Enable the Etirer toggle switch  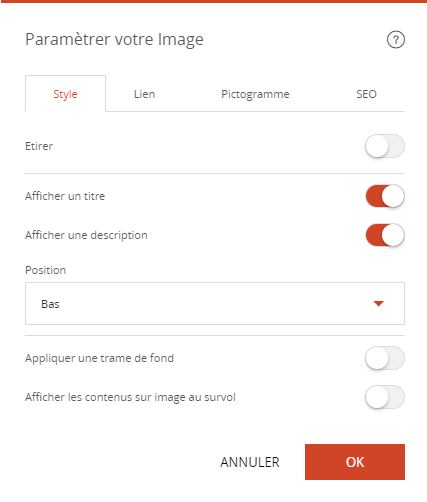pyautogui.click(x=385, y=146)
